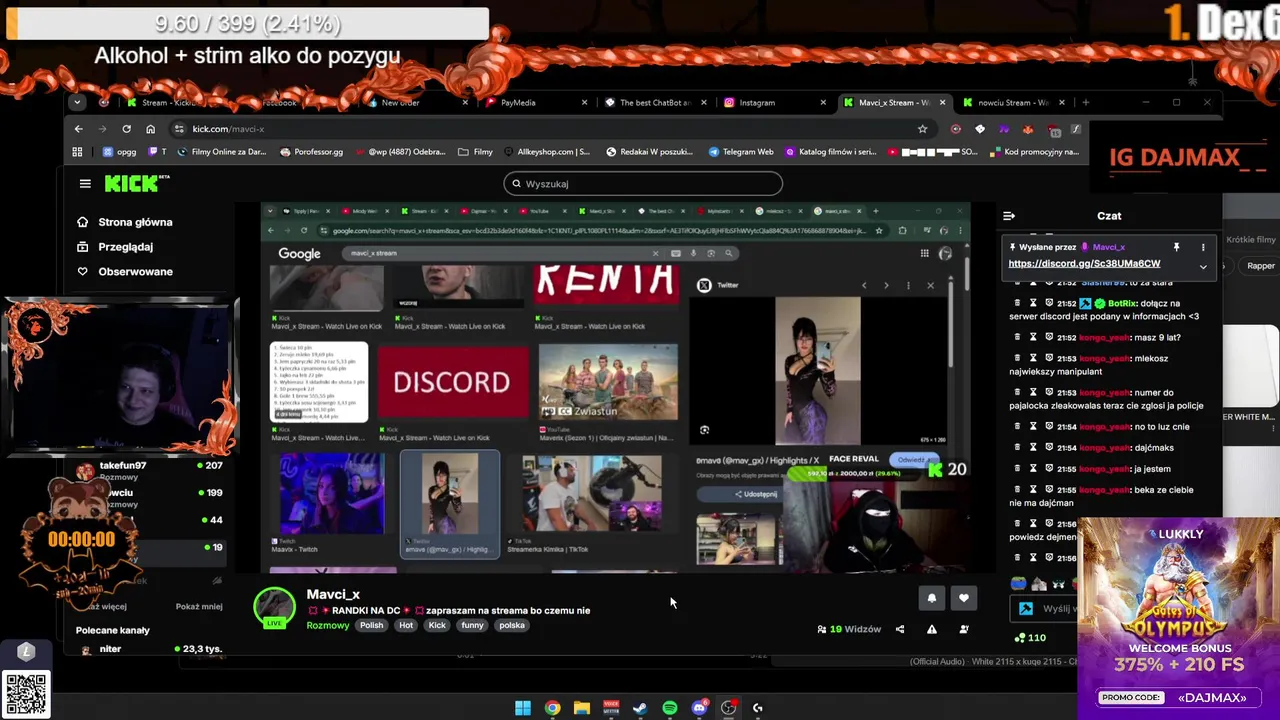Follow Mavci_x with the heart button
This screenshot has width=1280, height=720.
(x=964, y=598)
